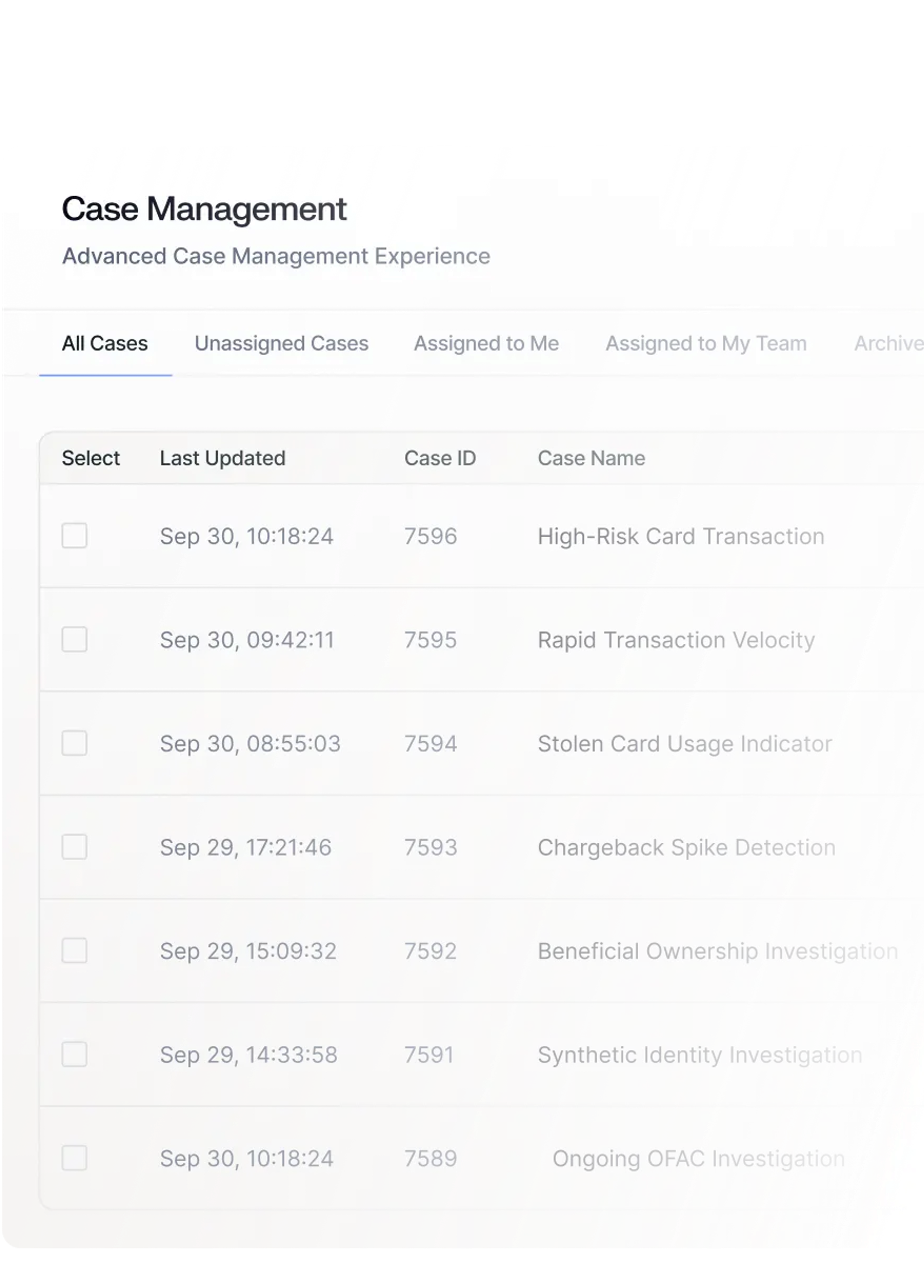The height and width of the screenshot is (1288, 924).
Task: Click the Case ID column header
Action: pyautogui.click(x=440, y=458)
